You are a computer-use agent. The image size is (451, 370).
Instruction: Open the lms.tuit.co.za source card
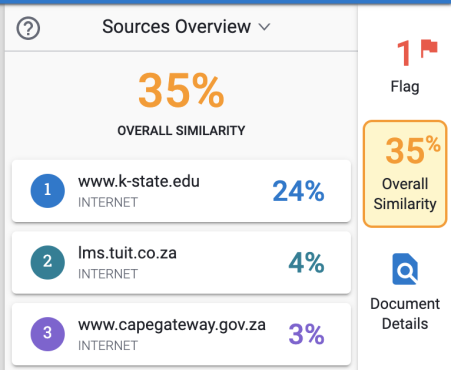181,263
